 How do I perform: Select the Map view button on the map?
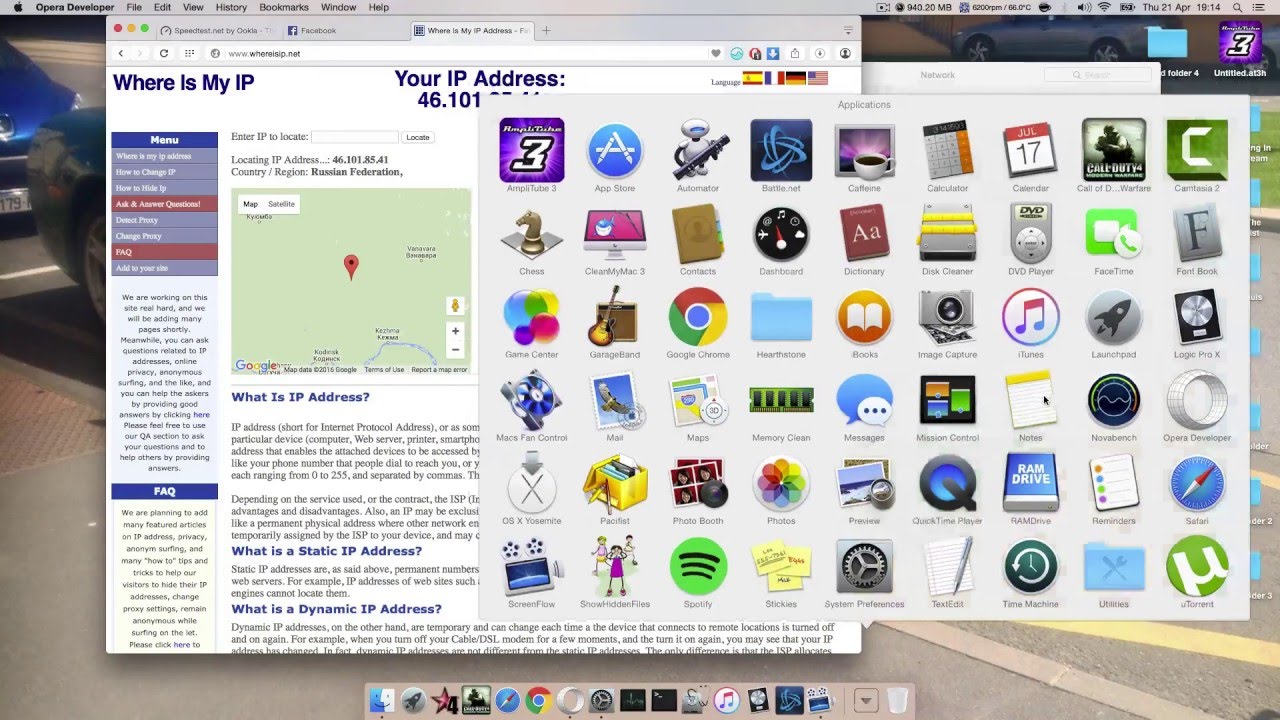[x=250, y=204]
